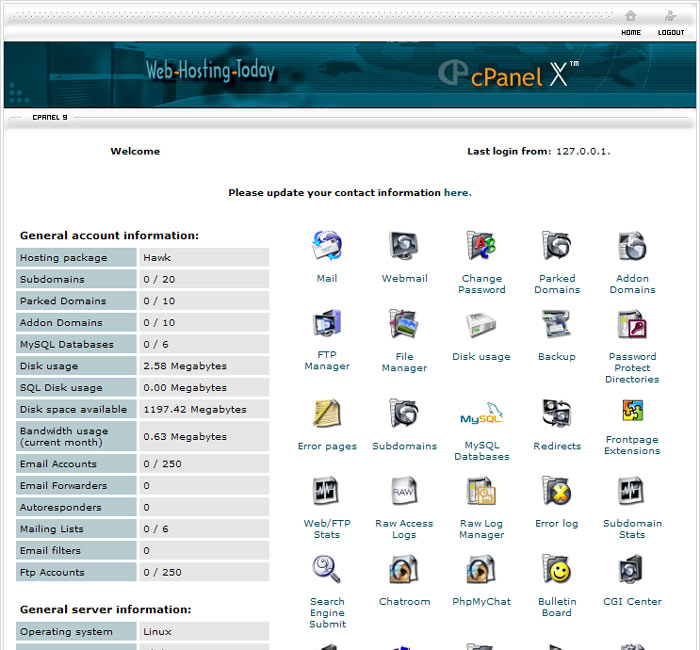This screenshot has height=650, width=700.
Task: Open MySQL Databases icon
Action: click(x=481, y=414)
